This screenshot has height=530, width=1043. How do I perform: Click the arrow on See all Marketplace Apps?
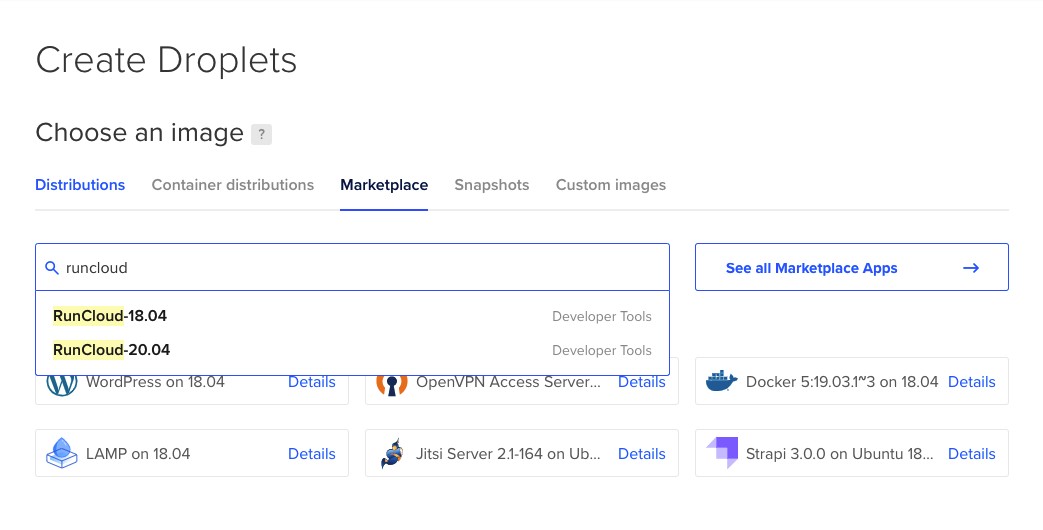(971, 268)
